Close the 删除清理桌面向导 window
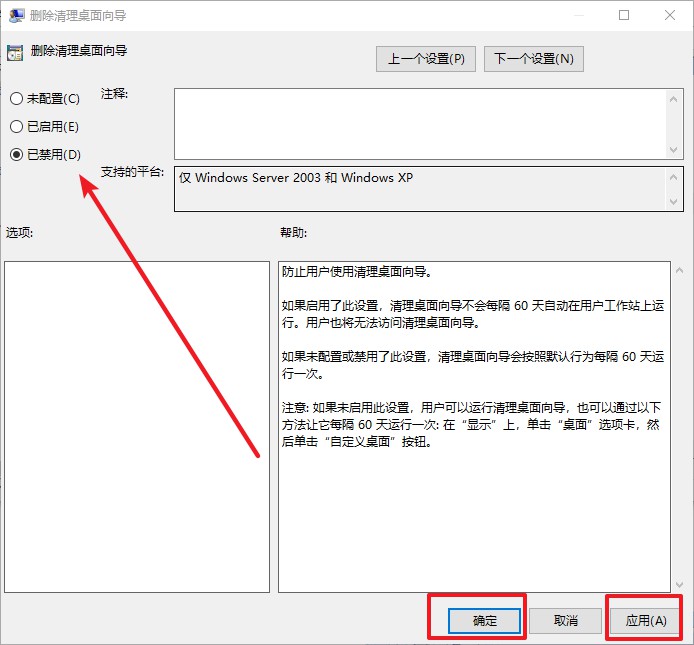Image resolution: width=694 pixels, height=645 pixels. pyautogui.click(x=670, y=15)
